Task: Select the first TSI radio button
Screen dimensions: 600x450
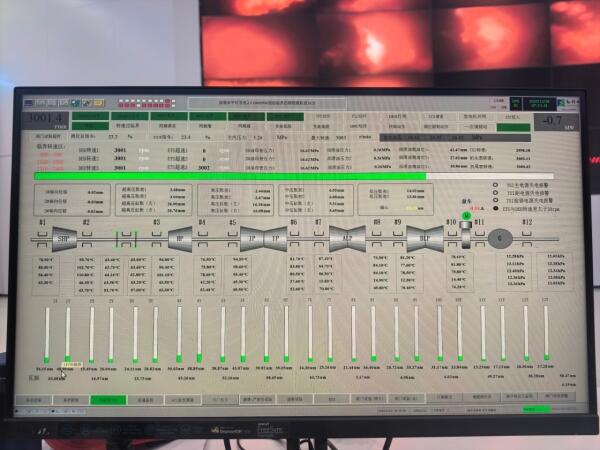Action: [496, 185]
